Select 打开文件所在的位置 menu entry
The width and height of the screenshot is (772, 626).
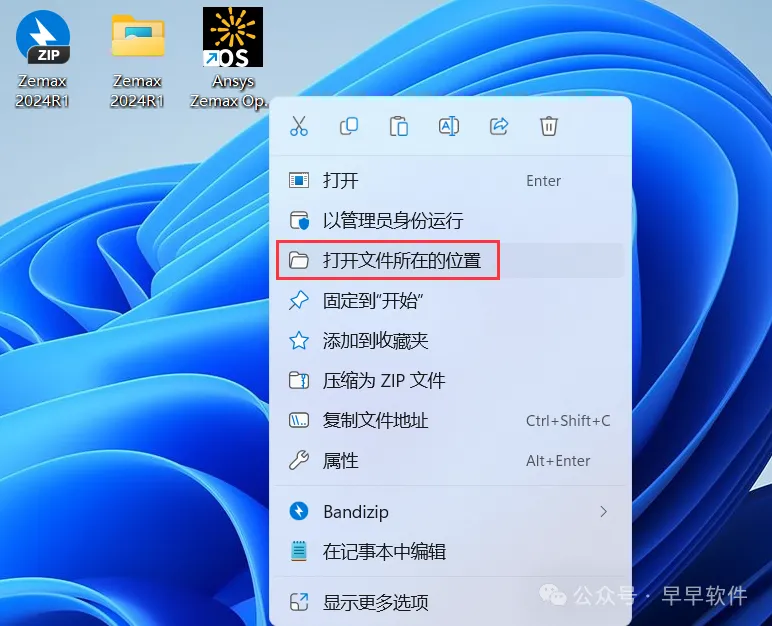pyautogui.click(x=450, y=260)
